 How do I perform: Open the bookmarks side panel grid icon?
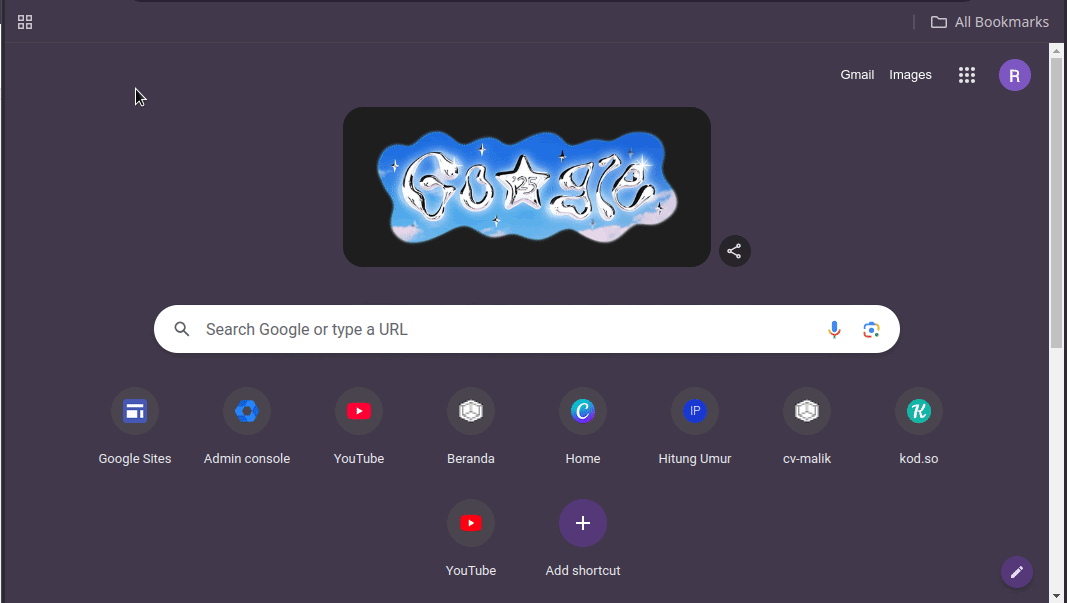[25, 21]
